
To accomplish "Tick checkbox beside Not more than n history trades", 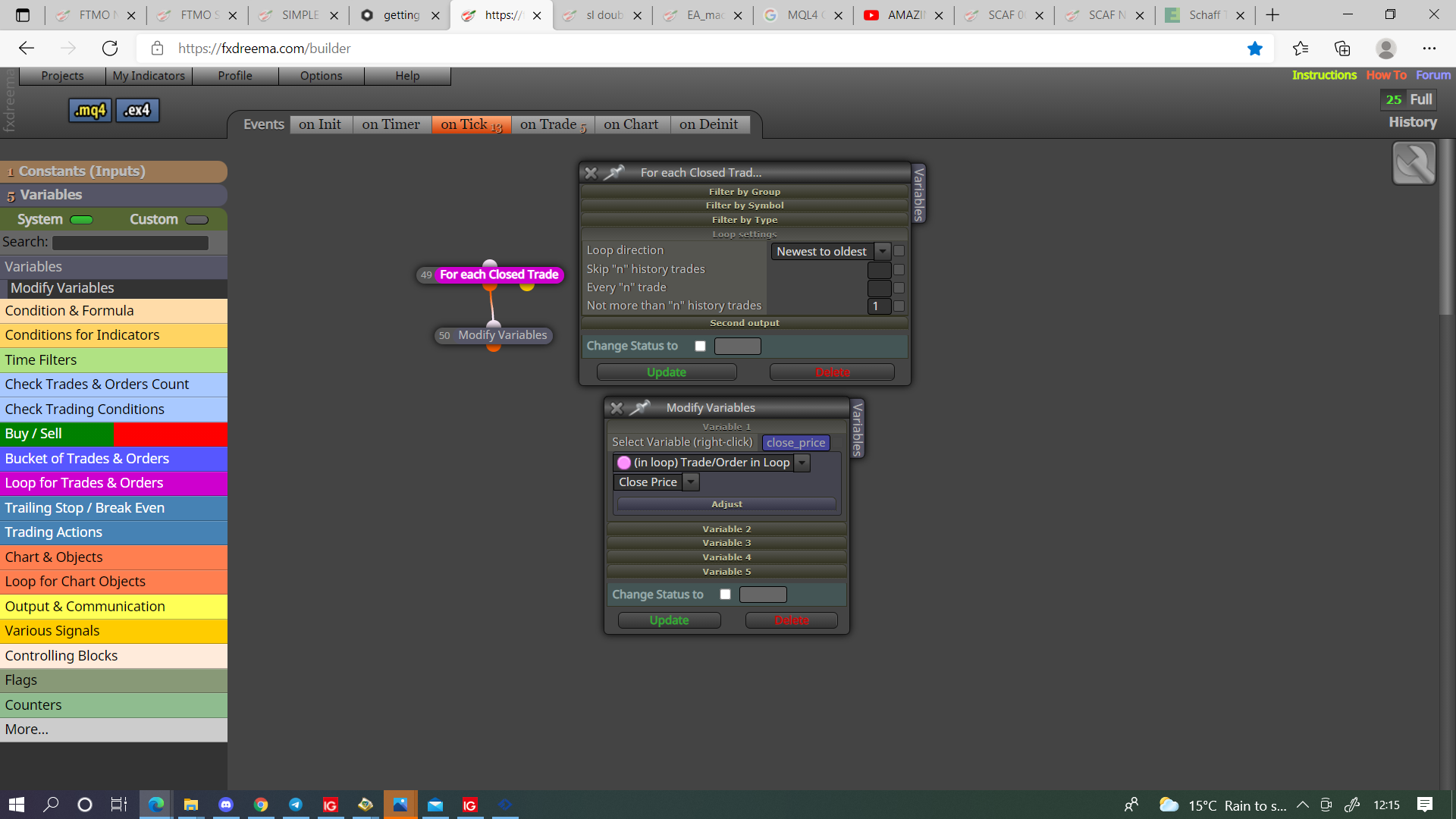I will click(899, 306).
